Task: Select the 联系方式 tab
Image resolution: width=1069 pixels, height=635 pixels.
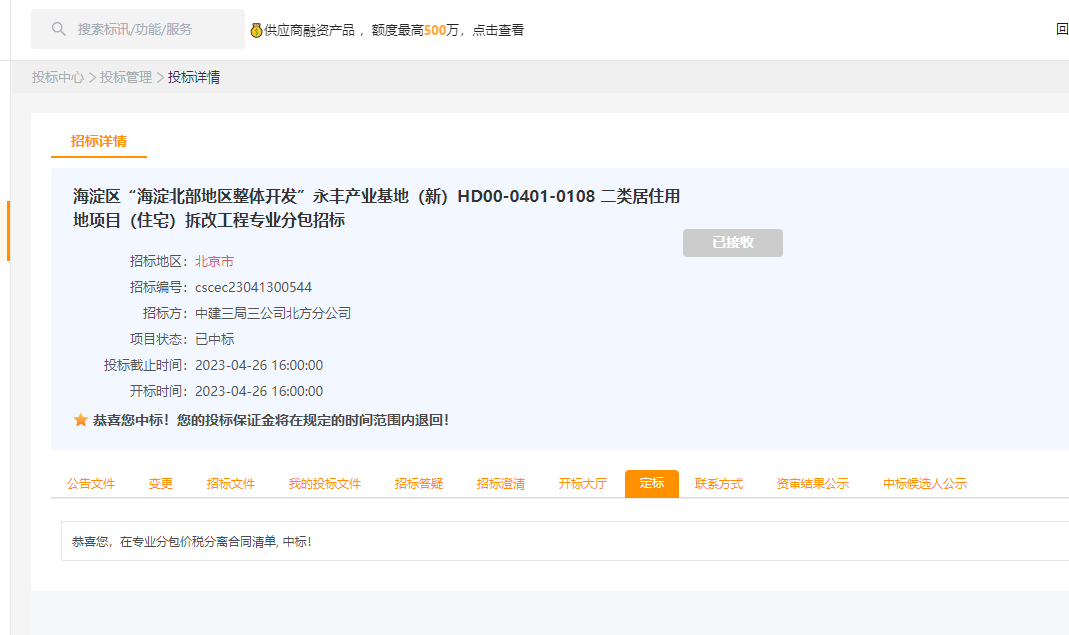Action: pos(719,484)
